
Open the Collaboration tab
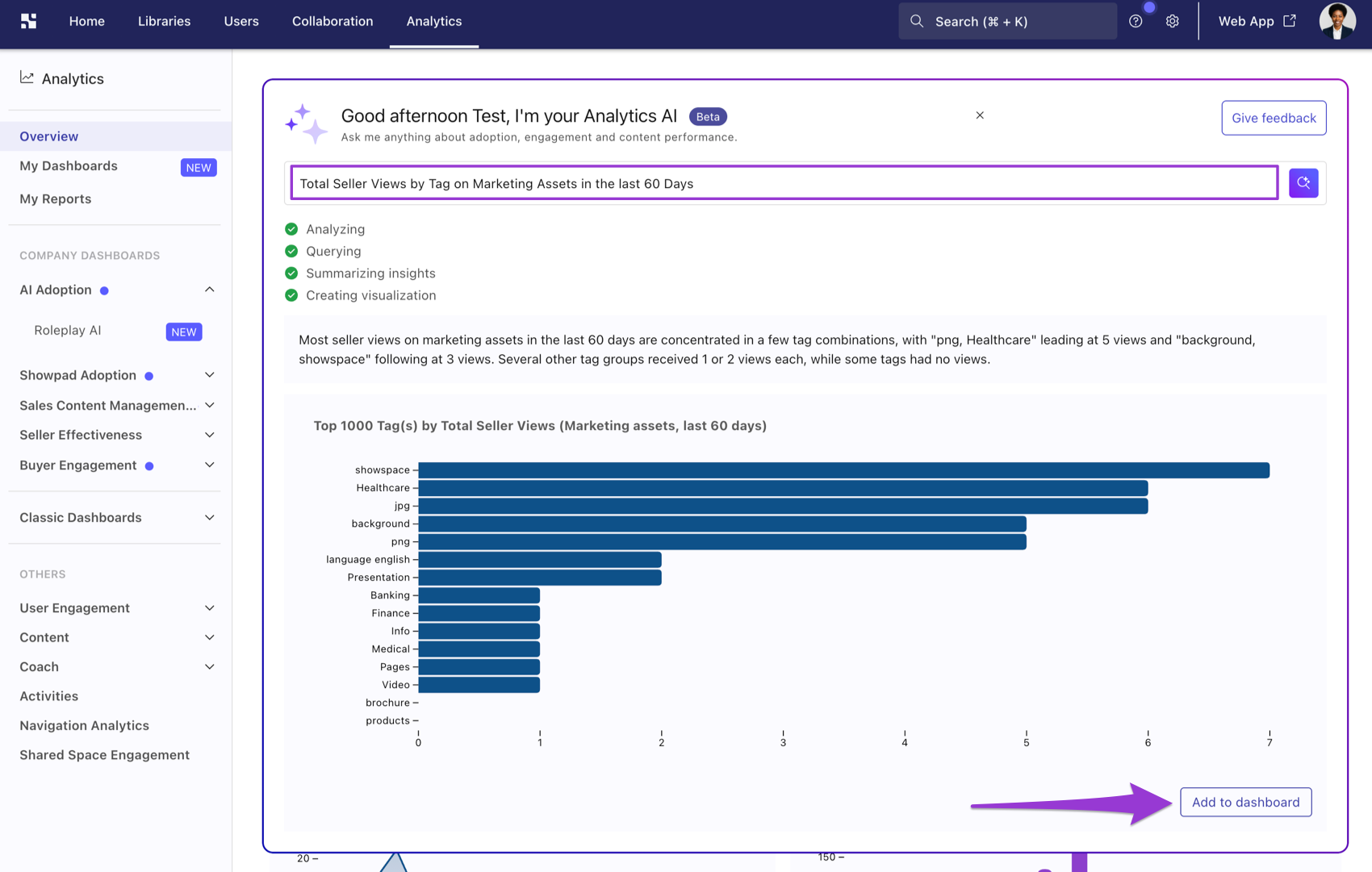[333, 21]
